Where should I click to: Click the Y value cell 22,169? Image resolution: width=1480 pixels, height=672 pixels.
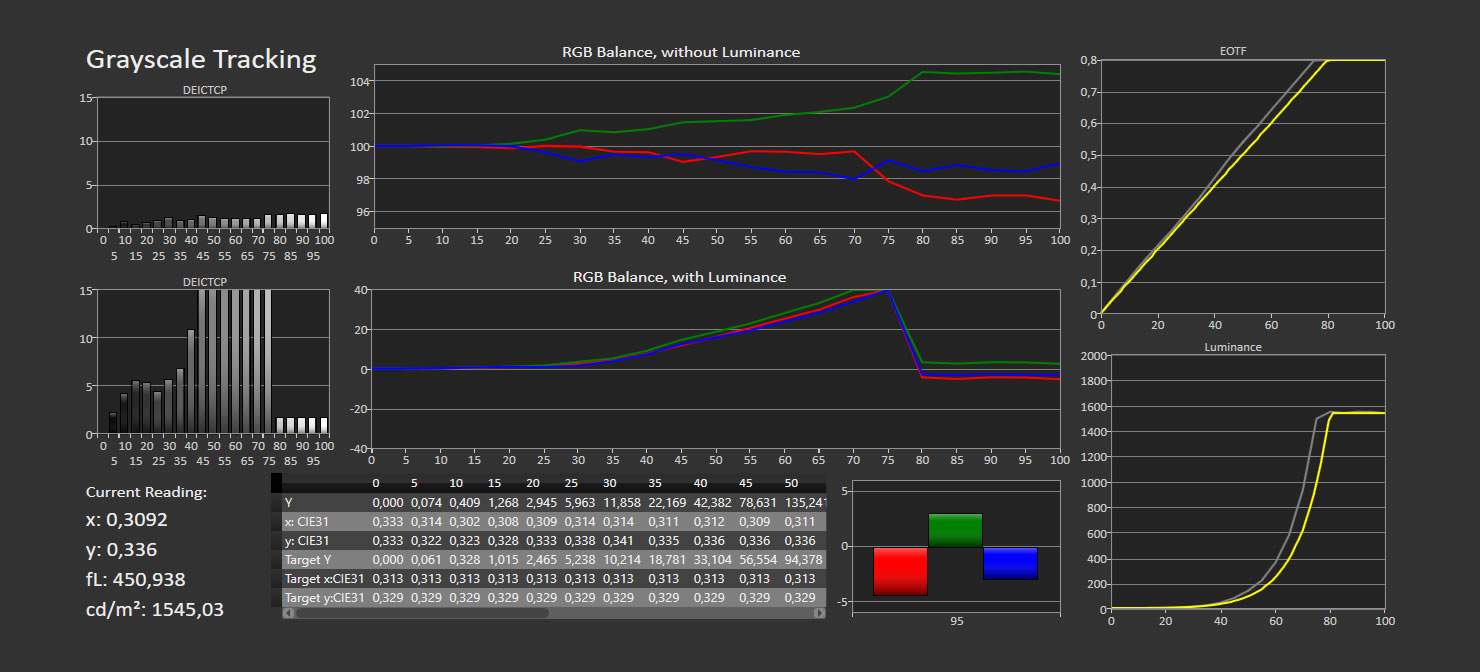(x=667, y=502)
